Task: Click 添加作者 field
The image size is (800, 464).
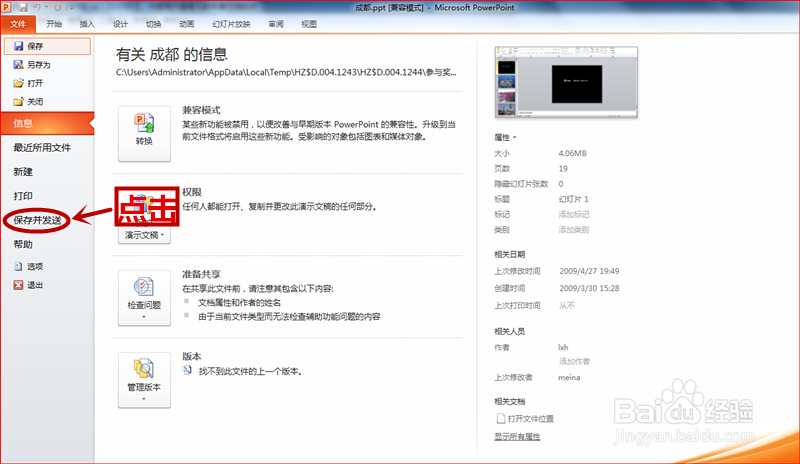Action: pyautogui.click(x=574, y=361)
